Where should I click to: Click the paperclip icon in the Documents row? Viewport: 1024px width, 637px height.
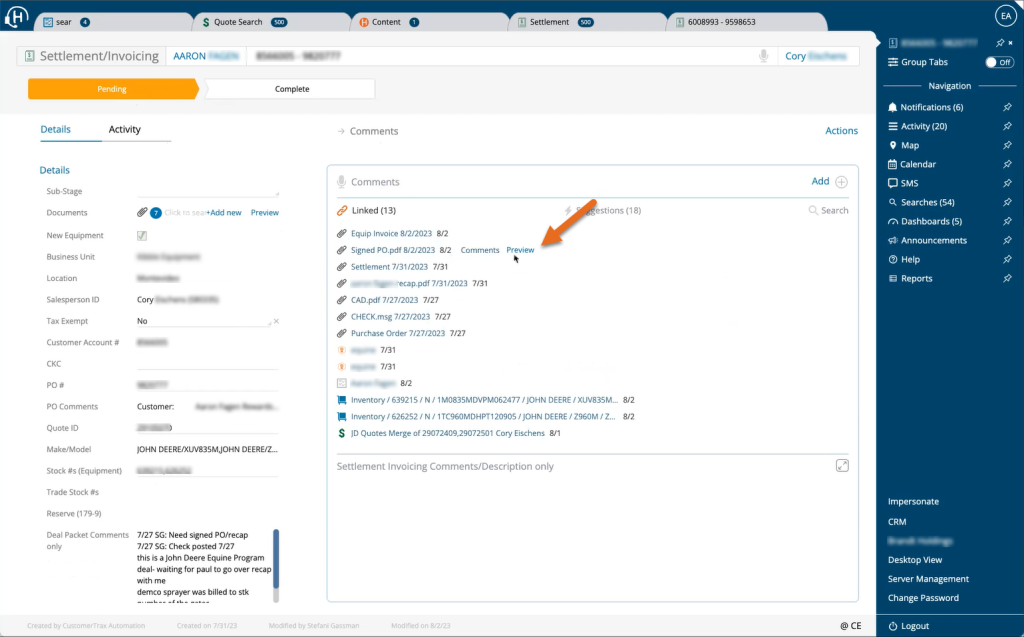pos(142,213)
